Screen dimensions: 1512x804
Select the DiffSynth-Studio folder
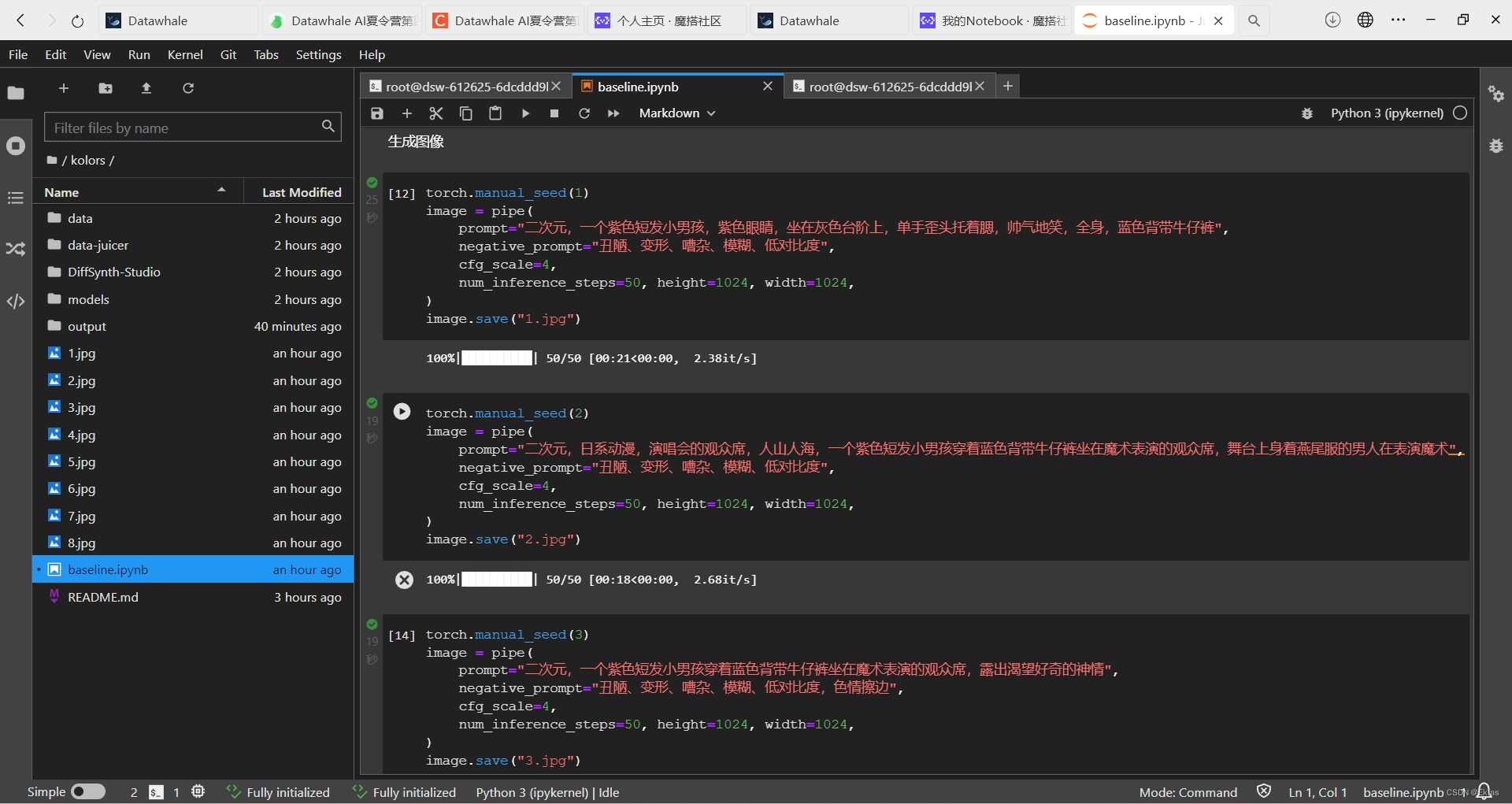click(x=193, y=272)
